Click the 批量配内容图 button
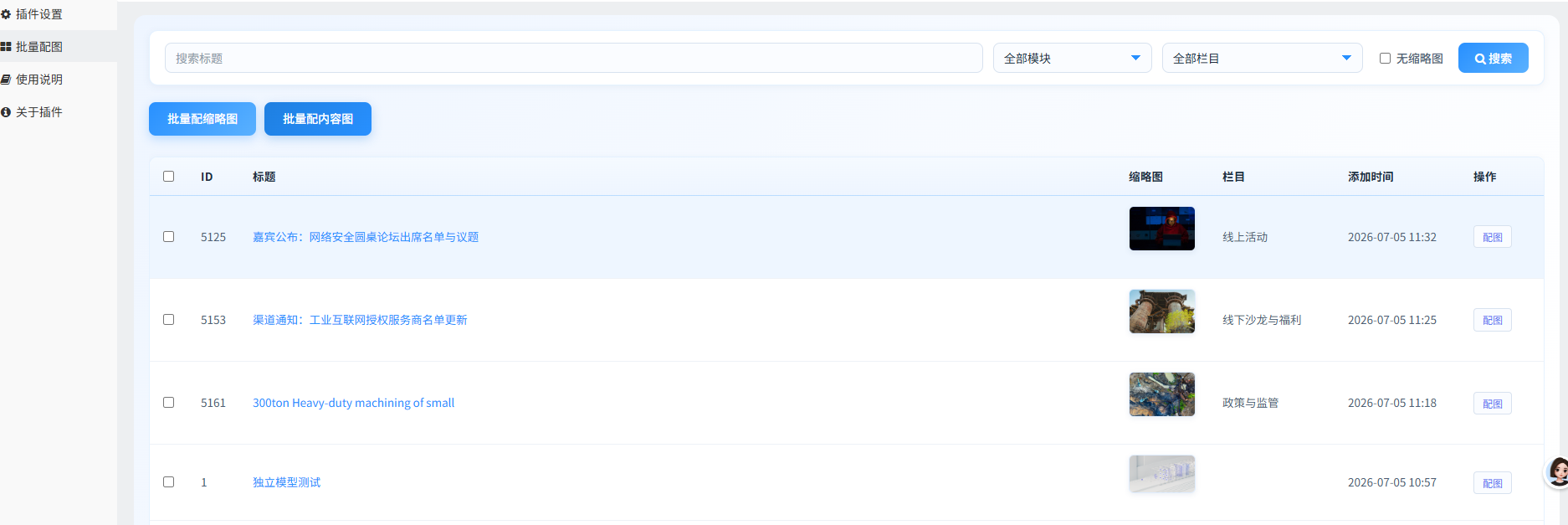Image resolution: width=1568 pixels, height=525 pixels. [x=318, y=119]
